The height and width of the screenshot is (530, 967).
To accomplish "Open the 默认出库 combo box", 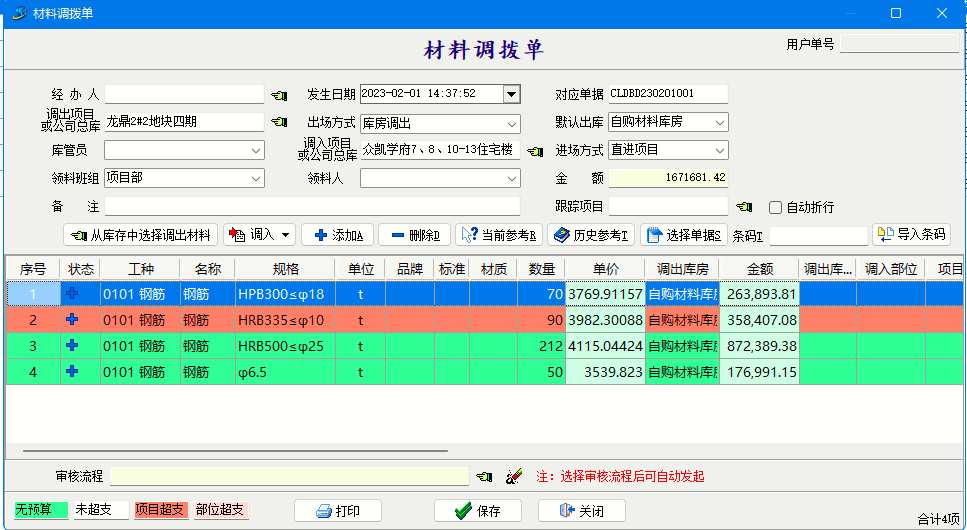I will click(x=719, y=122).
